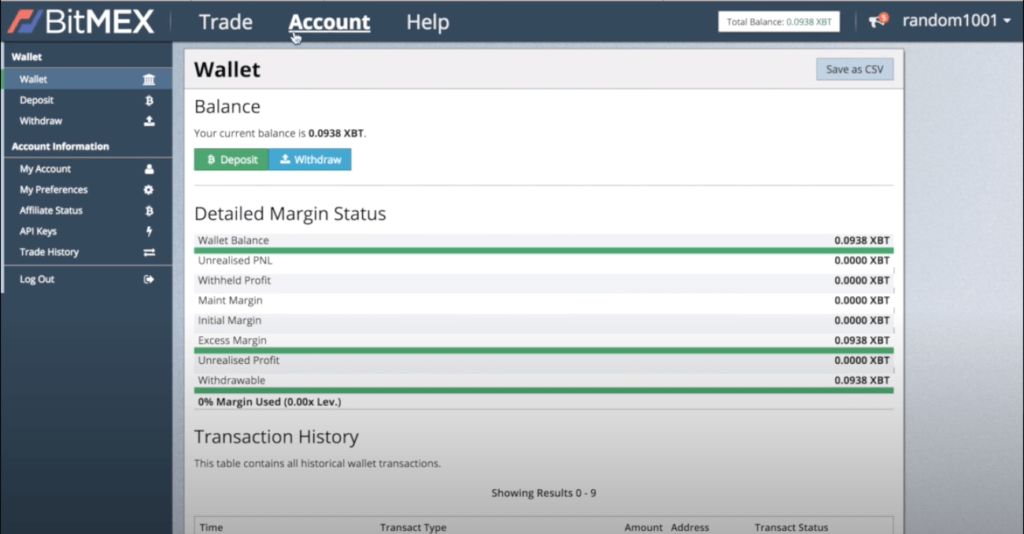Click the green Deposit button
This screenshot has width=1024, height=534.
tap(231, 159)
